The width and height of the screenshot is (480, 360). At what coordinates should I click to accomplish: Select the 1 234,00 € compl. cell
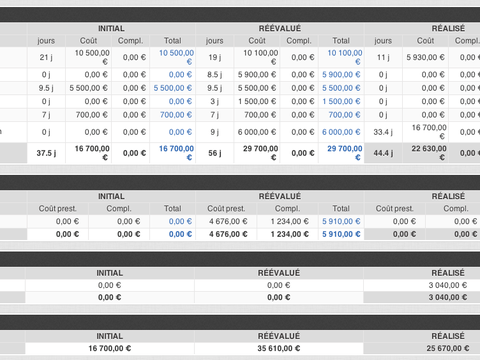click(x=290, y=221)
